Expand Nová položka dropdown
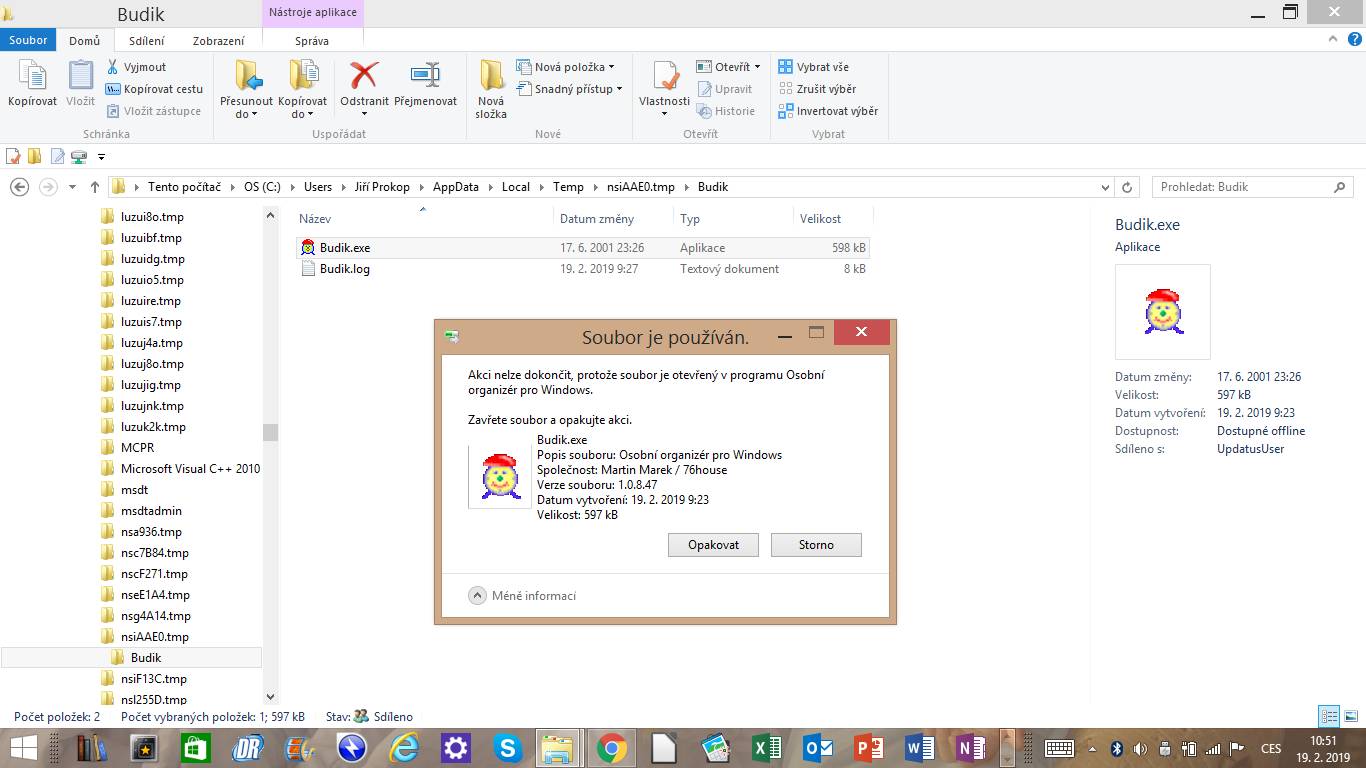Image resolution: width=1366 pixels, height=768 pixels. (x=611, y=68)
